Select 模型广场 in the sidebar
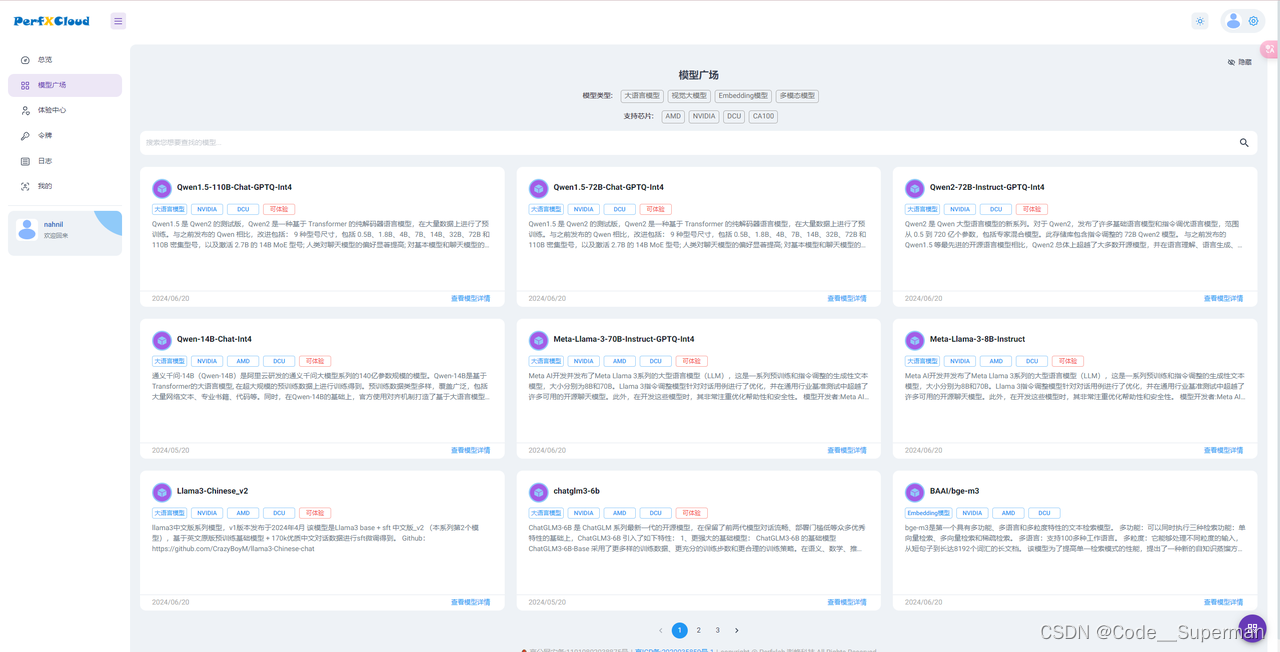1280x652 pixels. coord(65,85)
